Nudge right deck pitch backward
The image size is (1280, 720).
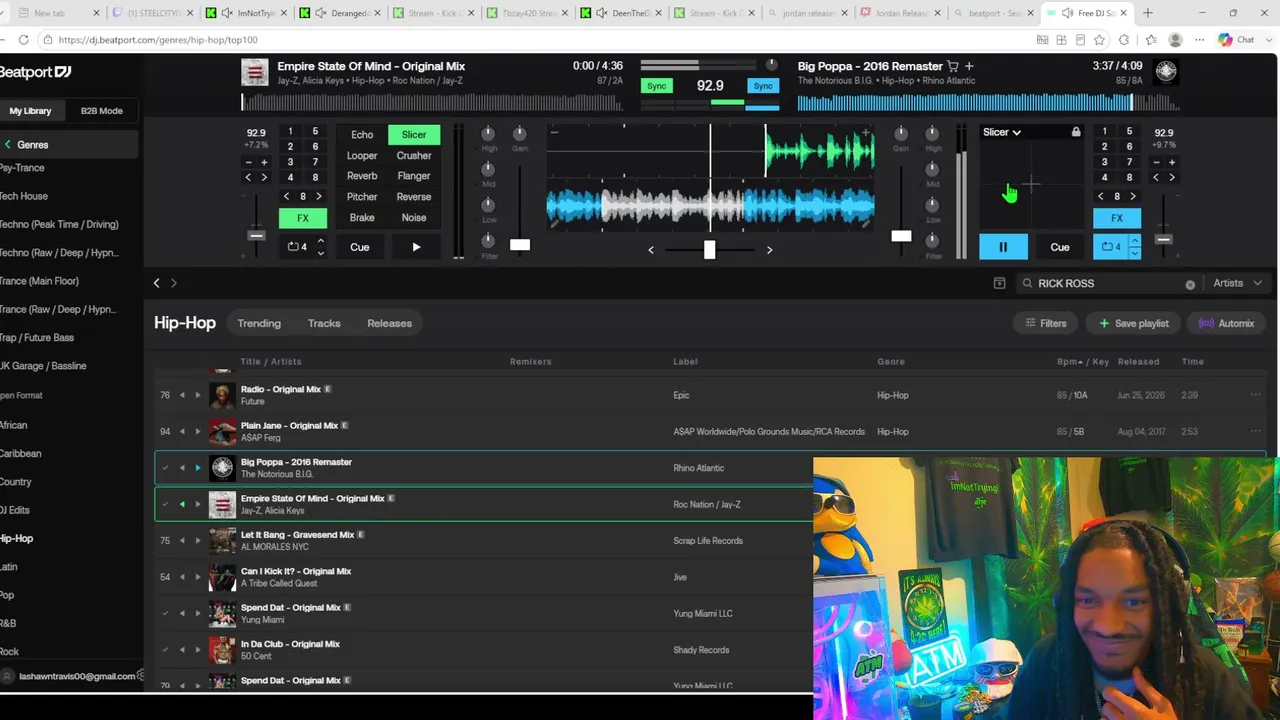(x=1156, y=177)
